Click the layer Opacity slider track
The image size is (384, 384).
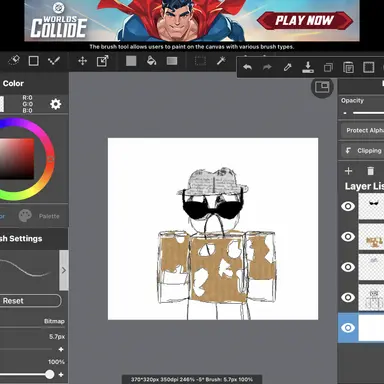(368, 113)
